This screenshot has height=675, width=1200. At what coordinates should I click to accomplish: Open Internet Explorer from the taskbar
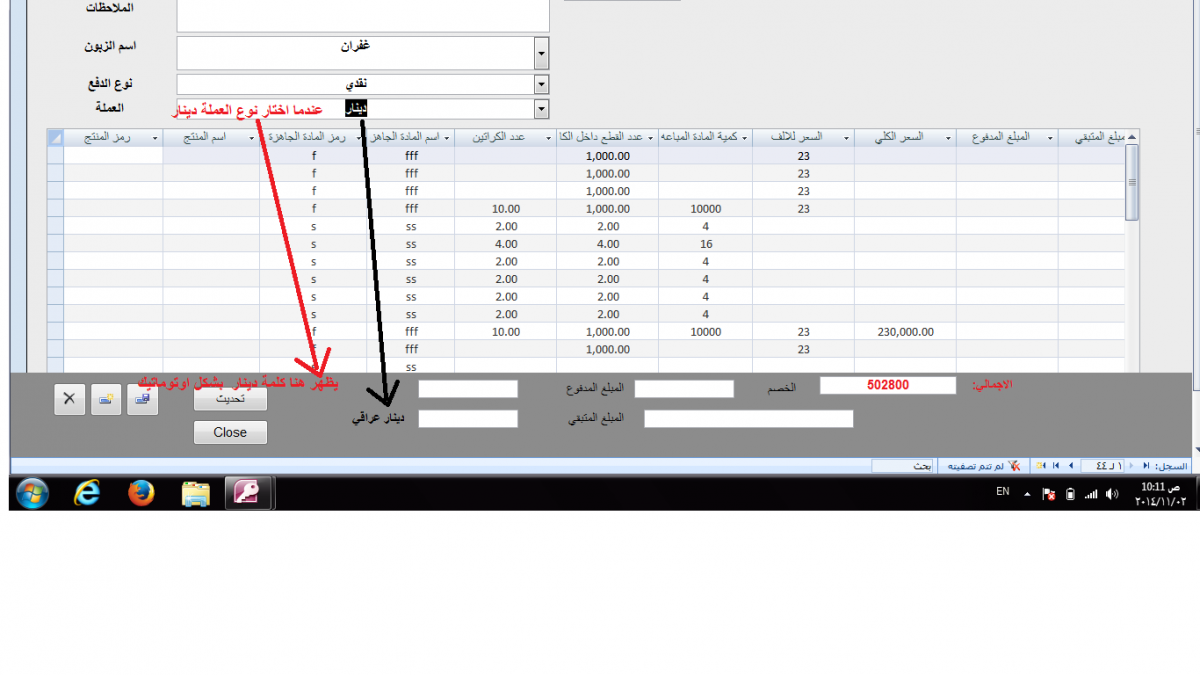[x=88, y=492]
